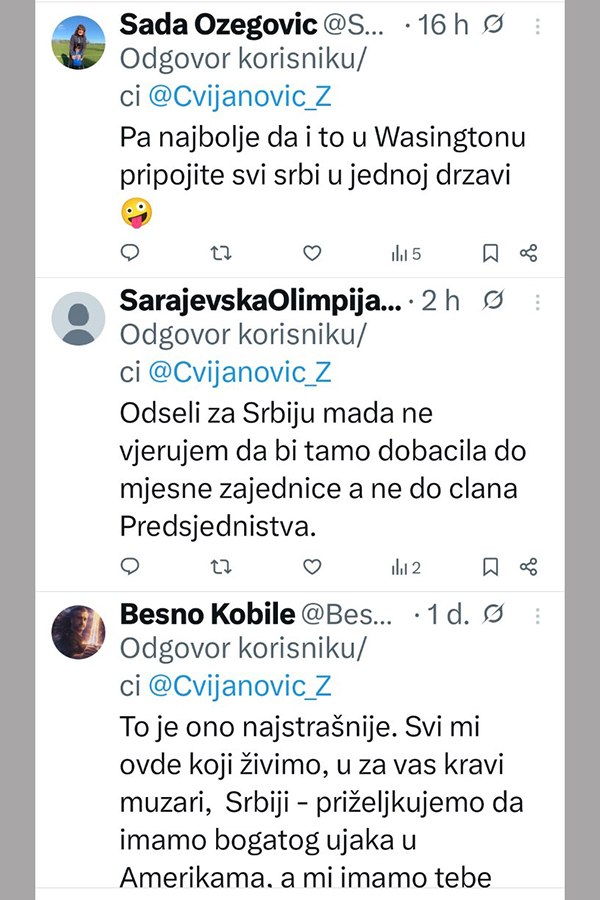View analytics showing 5 views
The width and height of the screenshot is (600, 900).
(x=405, y=254)
